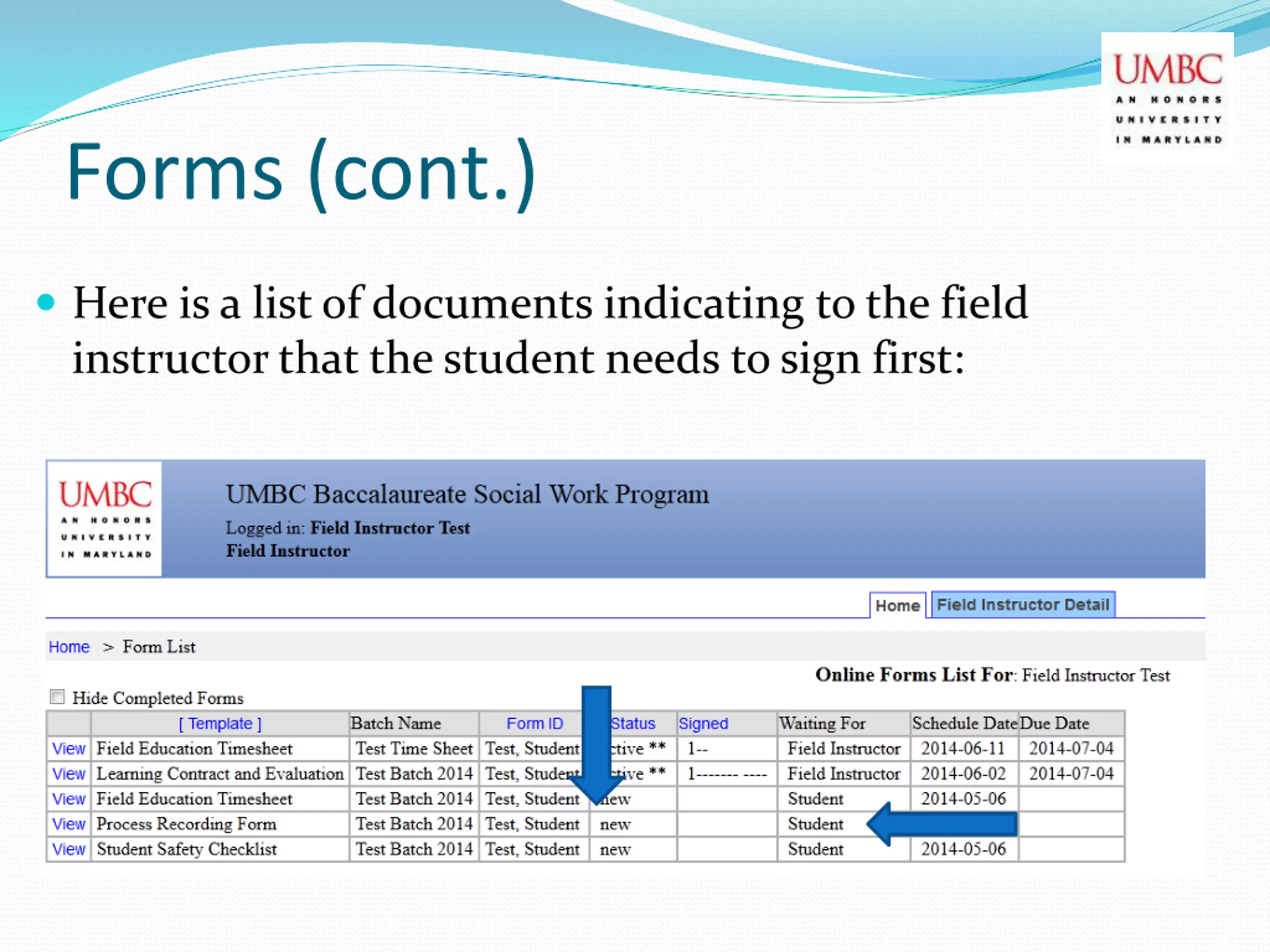1270x952 pixels.
Task: Select the 'Learning Contract and Evaluation' cell
Action: 220,773
